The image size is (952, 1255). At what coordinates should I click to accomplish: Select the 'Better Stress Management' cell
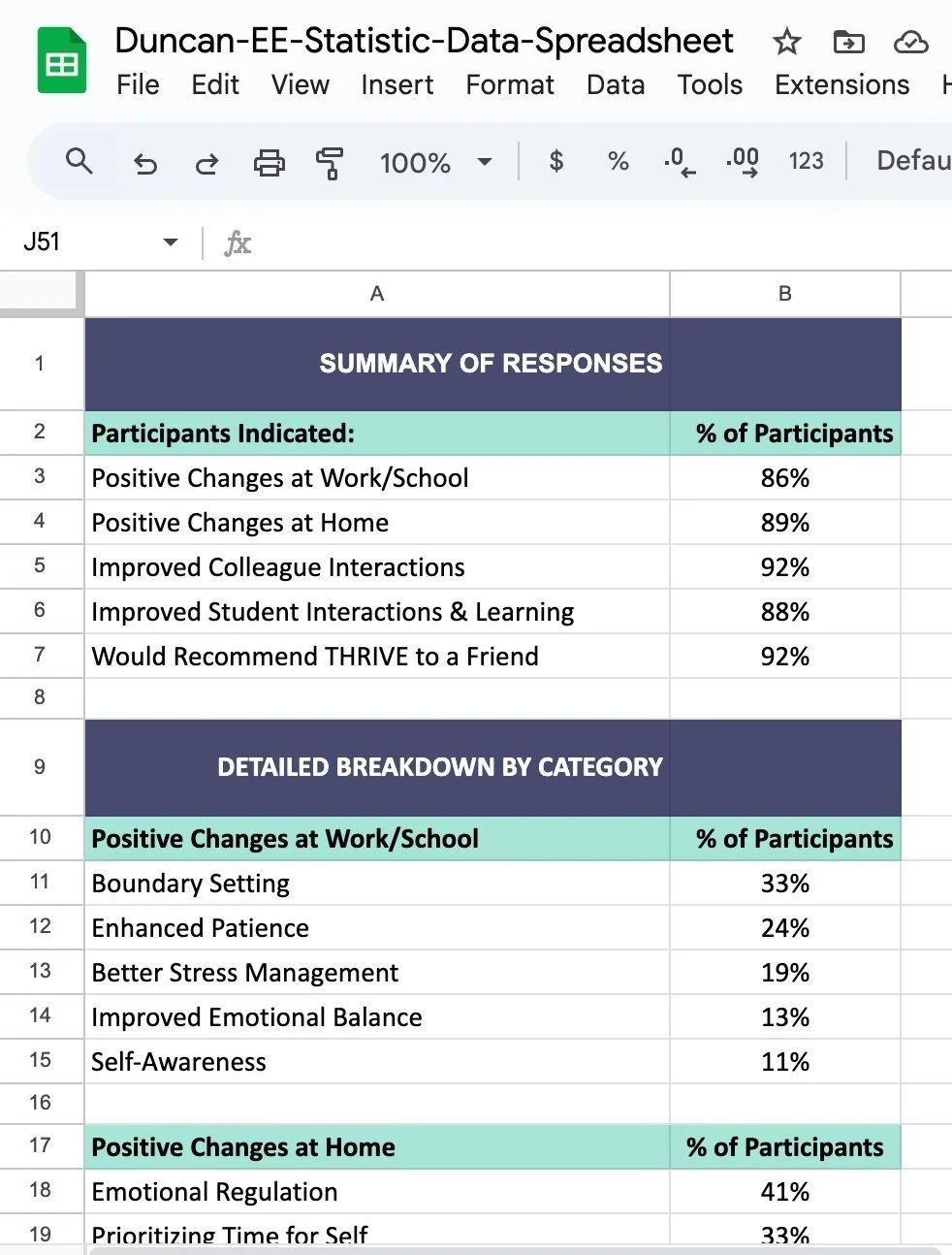tap(377, 973)
